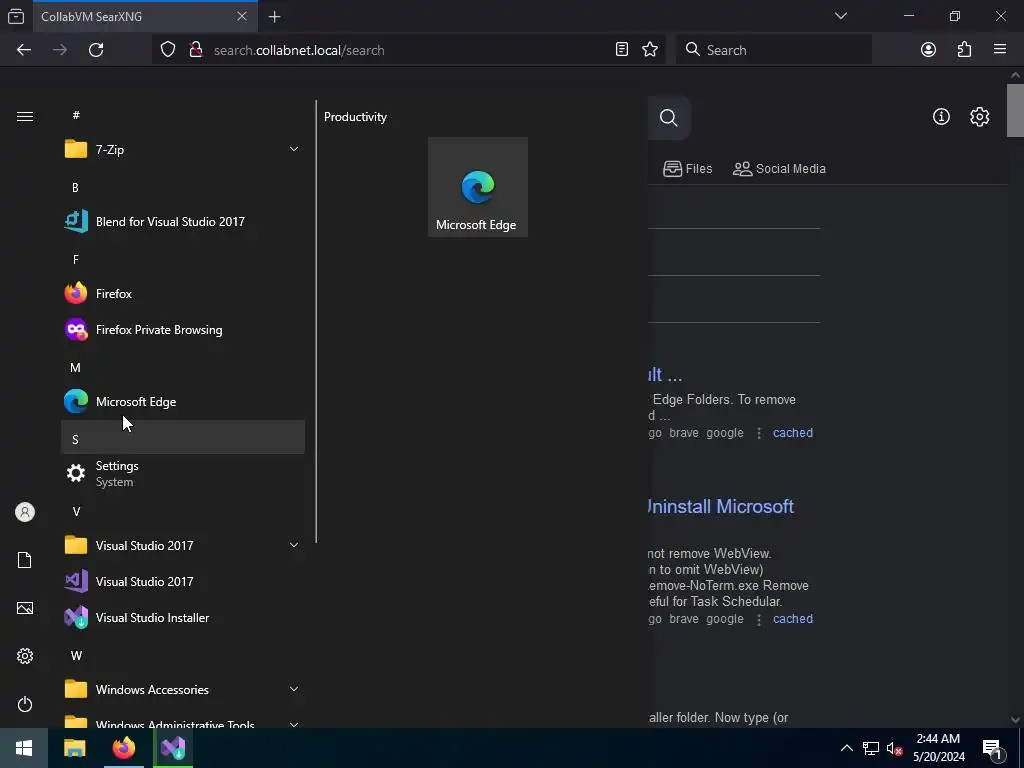Open Pictures from Start sidebar
Viewport: 1024px width, 768px height.
(25, 608)
